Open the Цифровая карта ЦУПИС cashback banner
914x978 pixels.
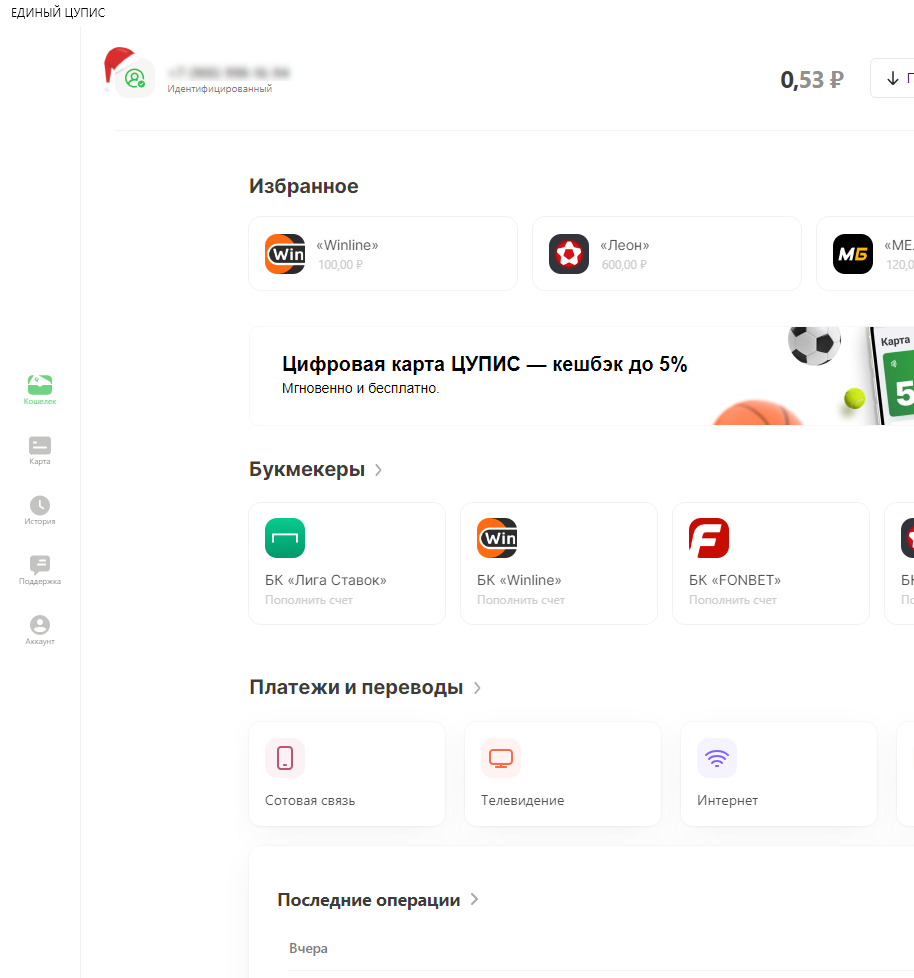tap(581, 376)
